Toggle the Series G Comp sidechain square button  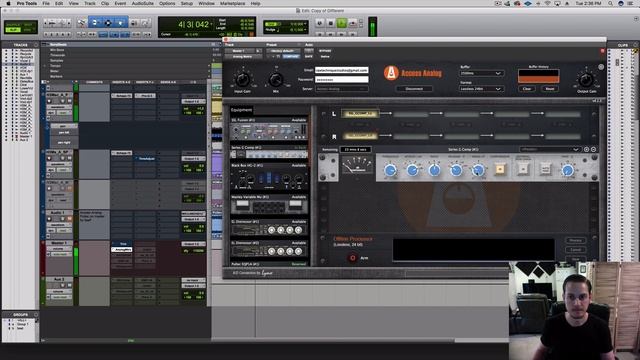(x=523, y=169)
